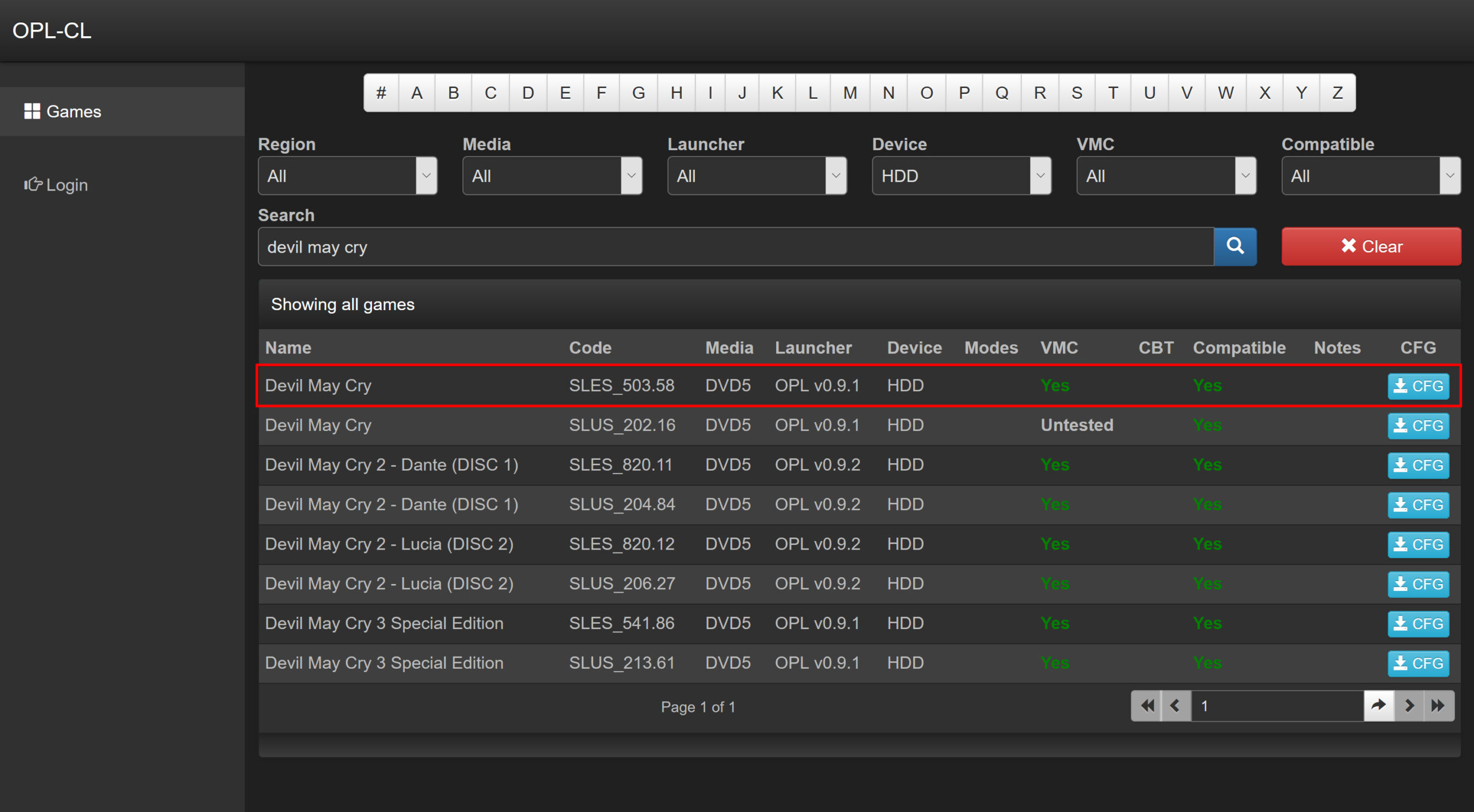Filter games starting with letter L

point(813,93)
